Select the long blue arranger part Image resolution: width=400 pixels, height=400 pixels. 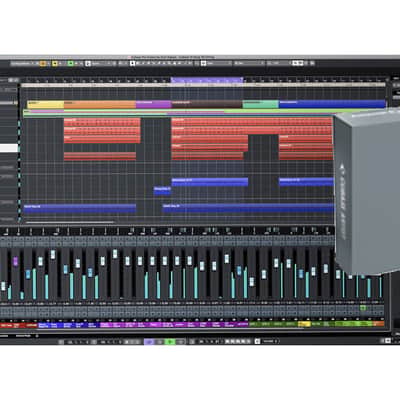[x=332, y=105]
